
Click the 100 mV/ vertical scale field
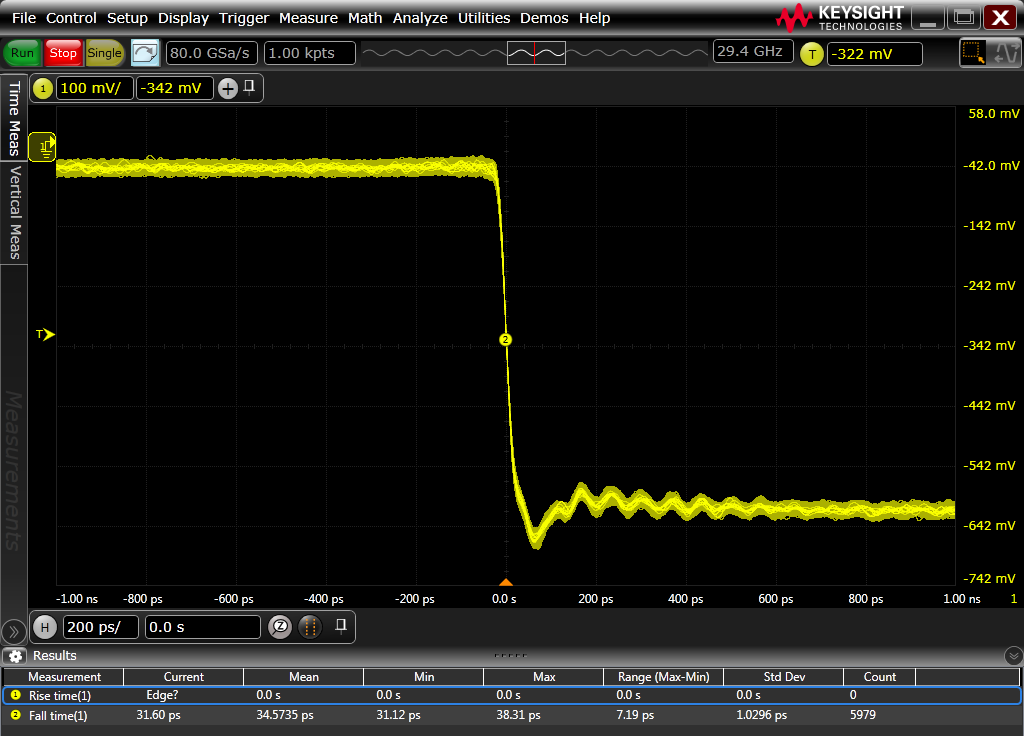94,88
